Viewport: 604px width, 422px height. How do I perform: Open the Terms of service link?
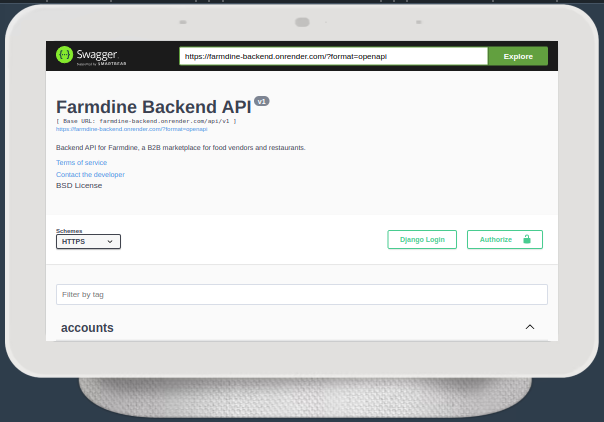point(82,162)
